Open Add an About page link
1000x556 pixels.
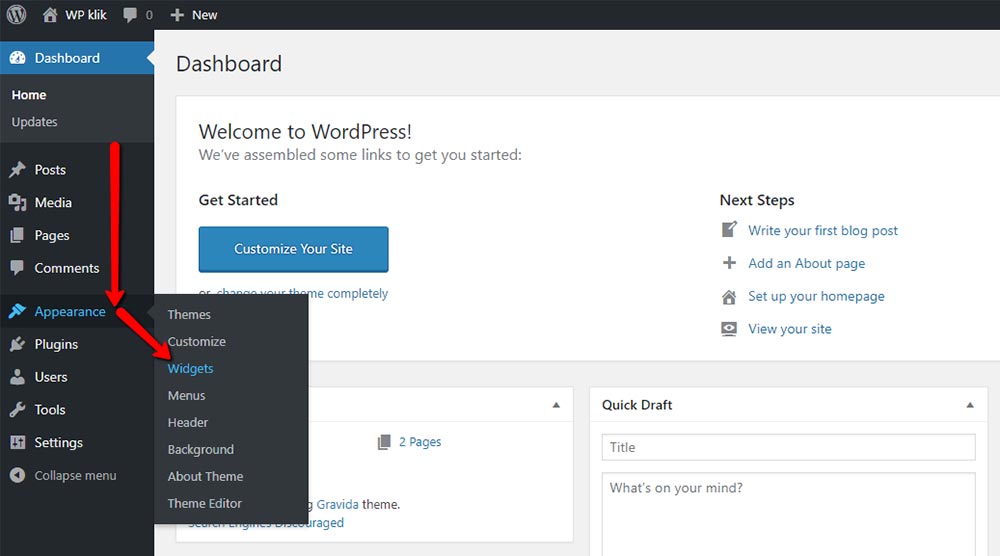point(807,263)
